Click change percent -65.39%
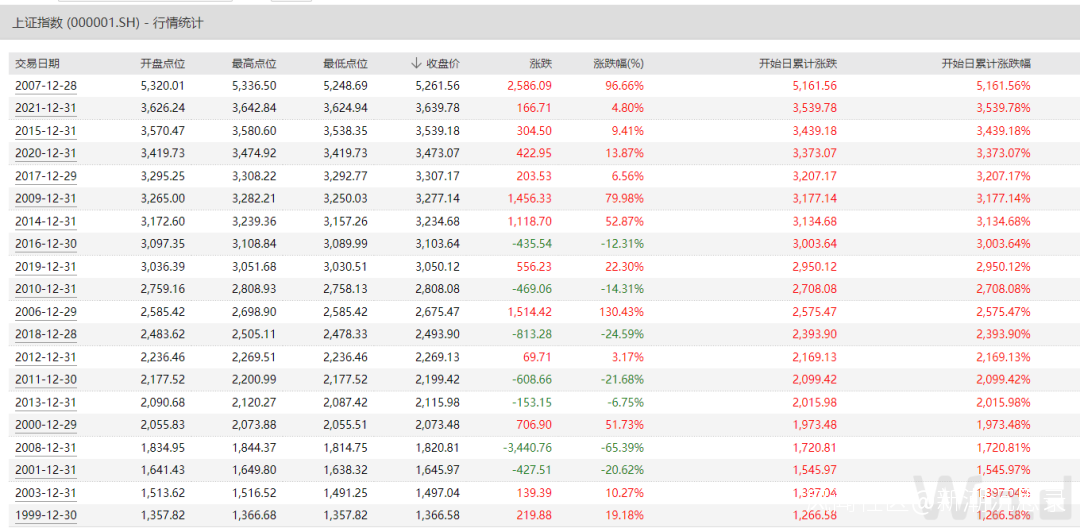The height and width of the screenshot is (528, 1080). click(623, 447)
